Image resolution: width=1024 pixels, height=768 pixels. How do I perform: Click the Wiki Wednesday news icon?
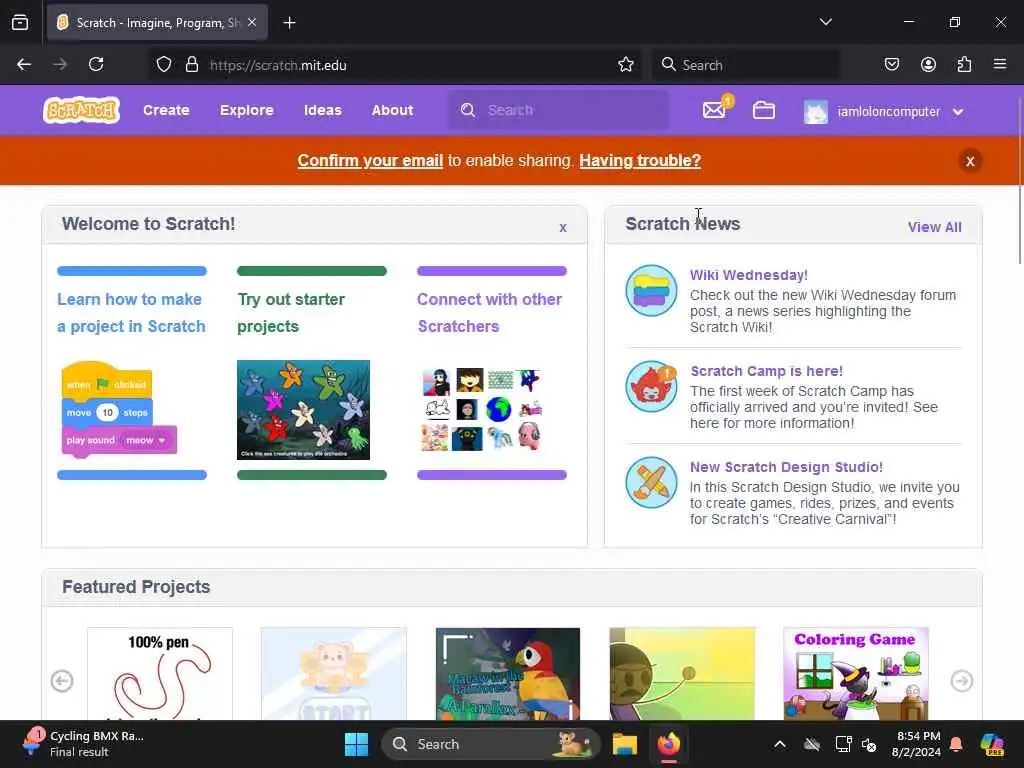pyautogui.click(x=651, y=291)
